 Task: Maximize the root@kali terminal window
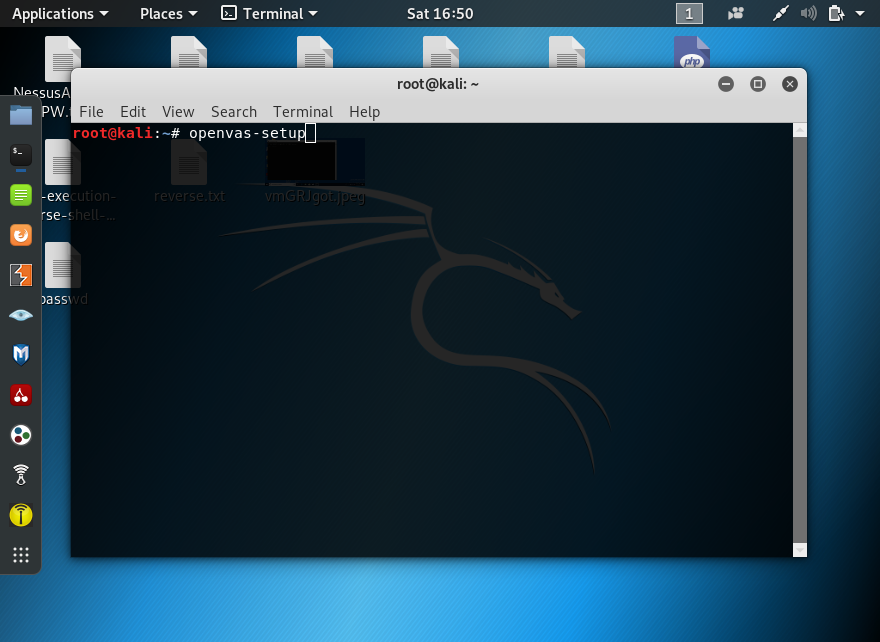pos(758,84)
